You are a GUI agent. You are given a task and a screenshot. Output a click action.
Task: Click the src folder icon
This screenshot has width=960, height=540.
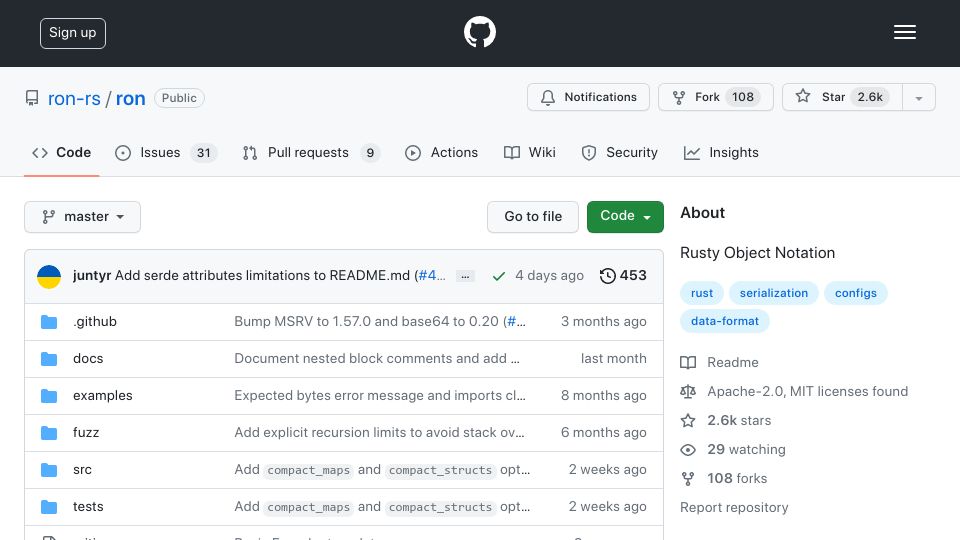click(49, 470)
